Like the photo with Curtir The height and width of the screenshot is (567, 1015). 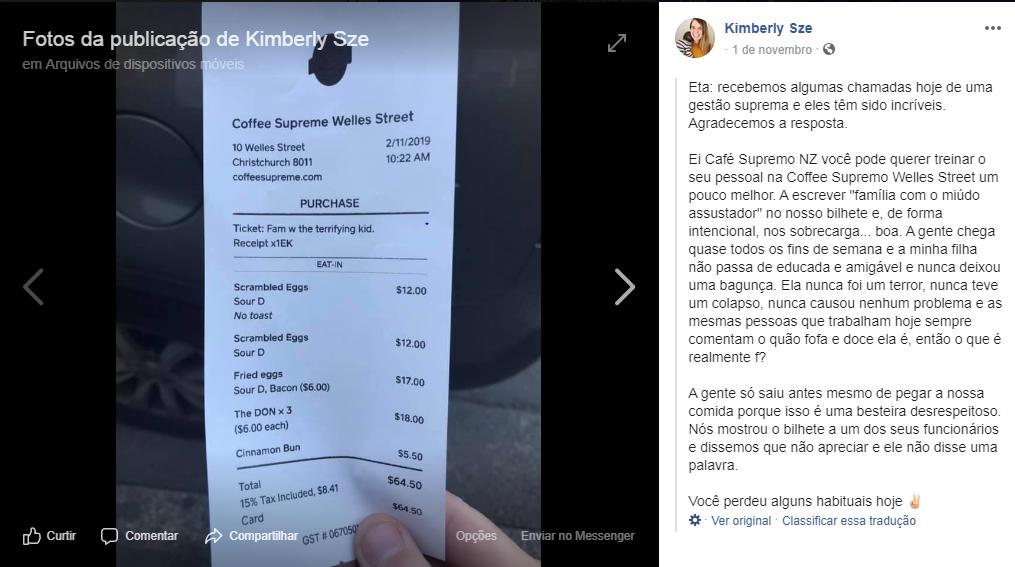(49, 536)
